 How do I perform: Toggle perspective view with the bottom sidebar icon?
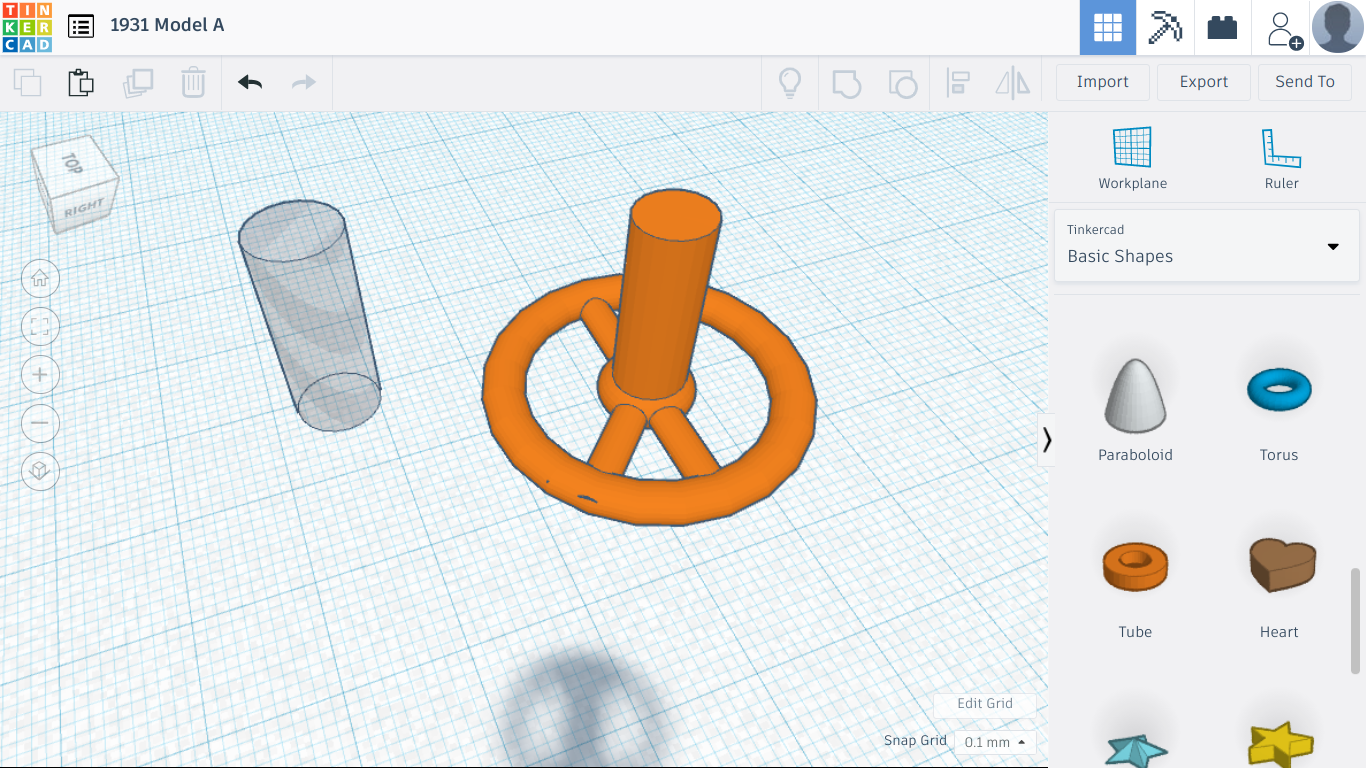(x=40, y=471)
